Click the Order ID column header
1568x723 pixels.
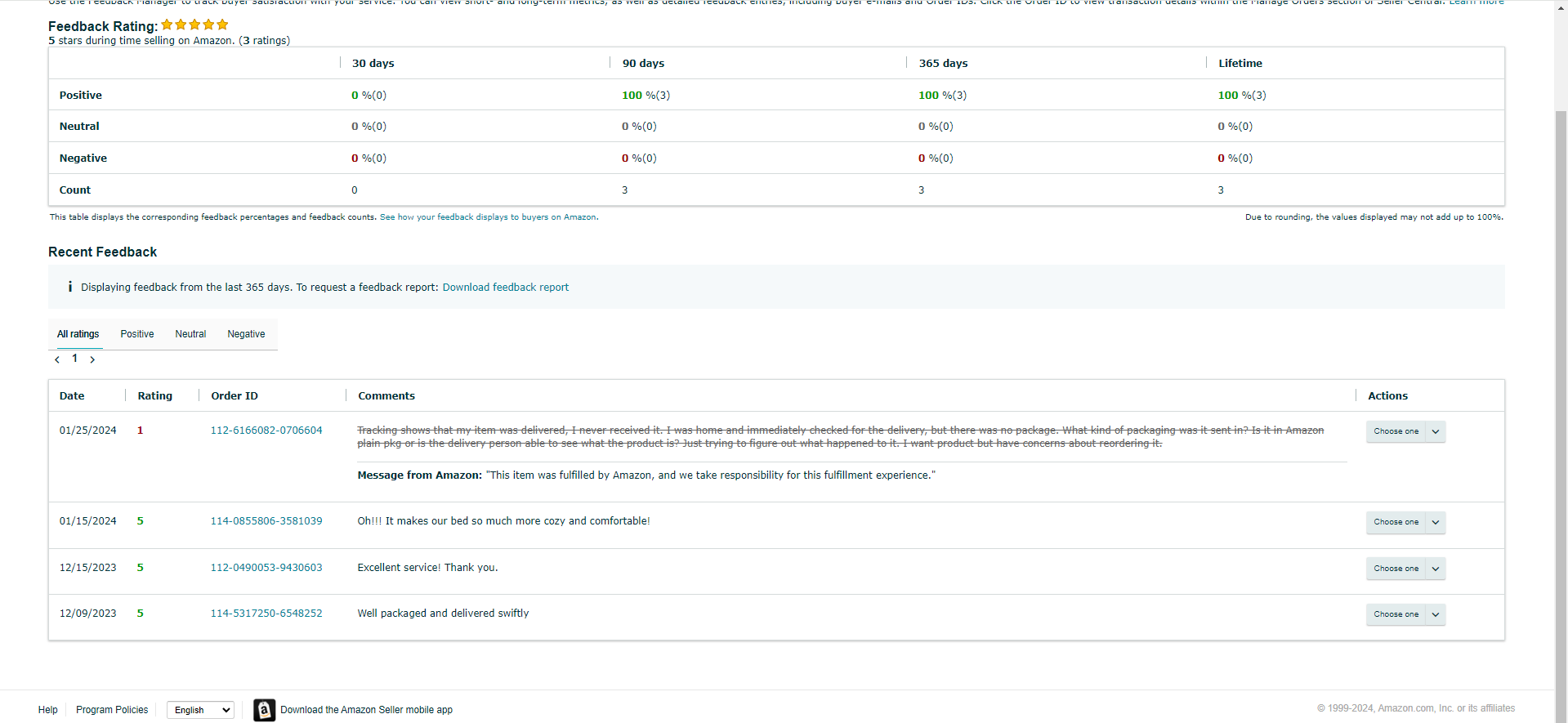click(235, 396)
